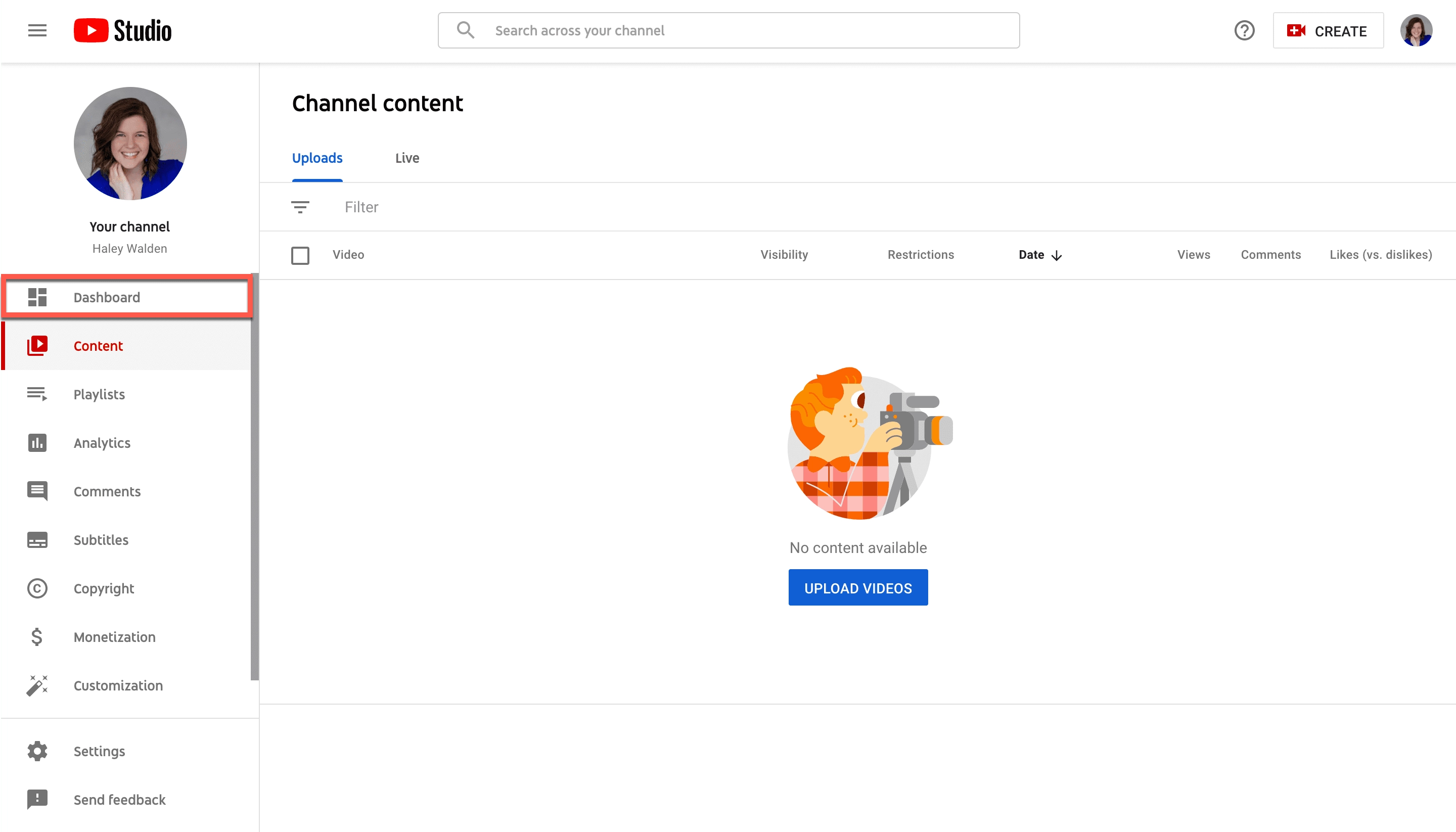Open the Dashboard
This screenshot has width=1456, height=832.
pos(107,297)
